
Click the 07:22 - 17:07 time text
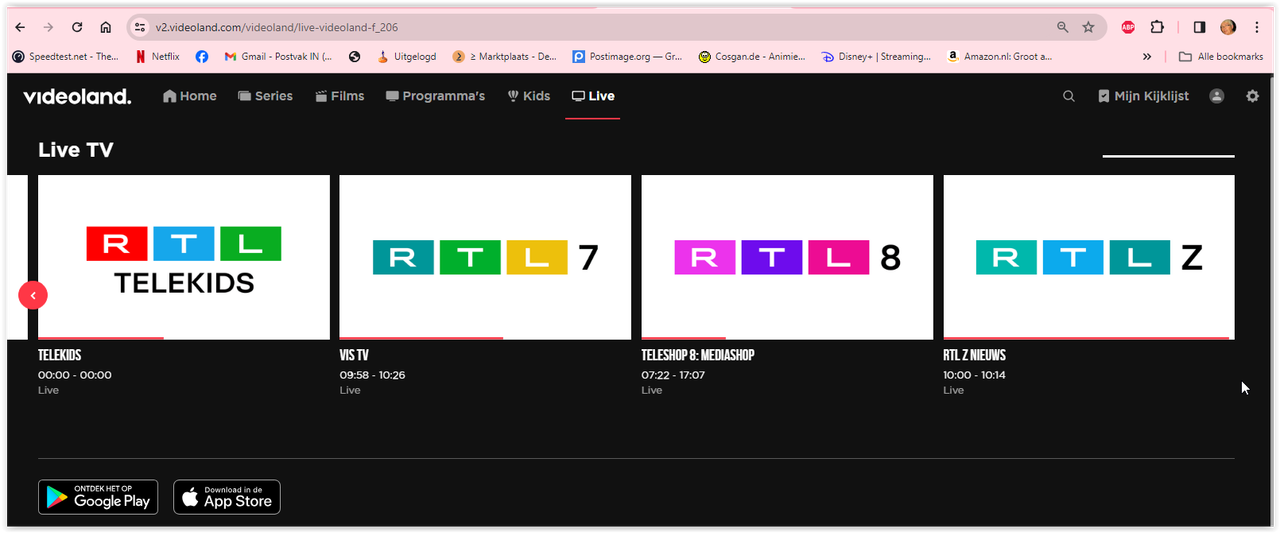674,375
